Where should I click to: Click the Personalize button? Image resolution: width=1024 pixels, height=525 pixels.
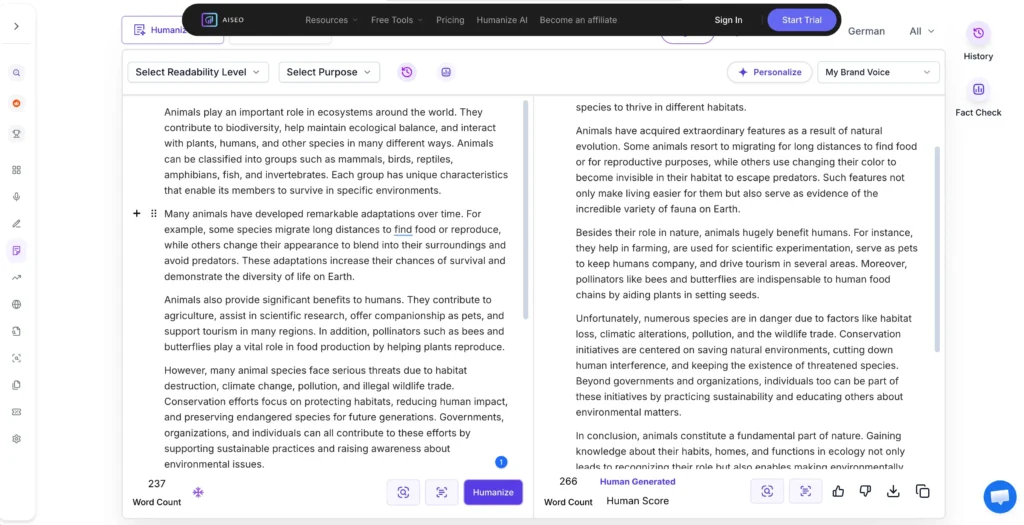point(769,72)
